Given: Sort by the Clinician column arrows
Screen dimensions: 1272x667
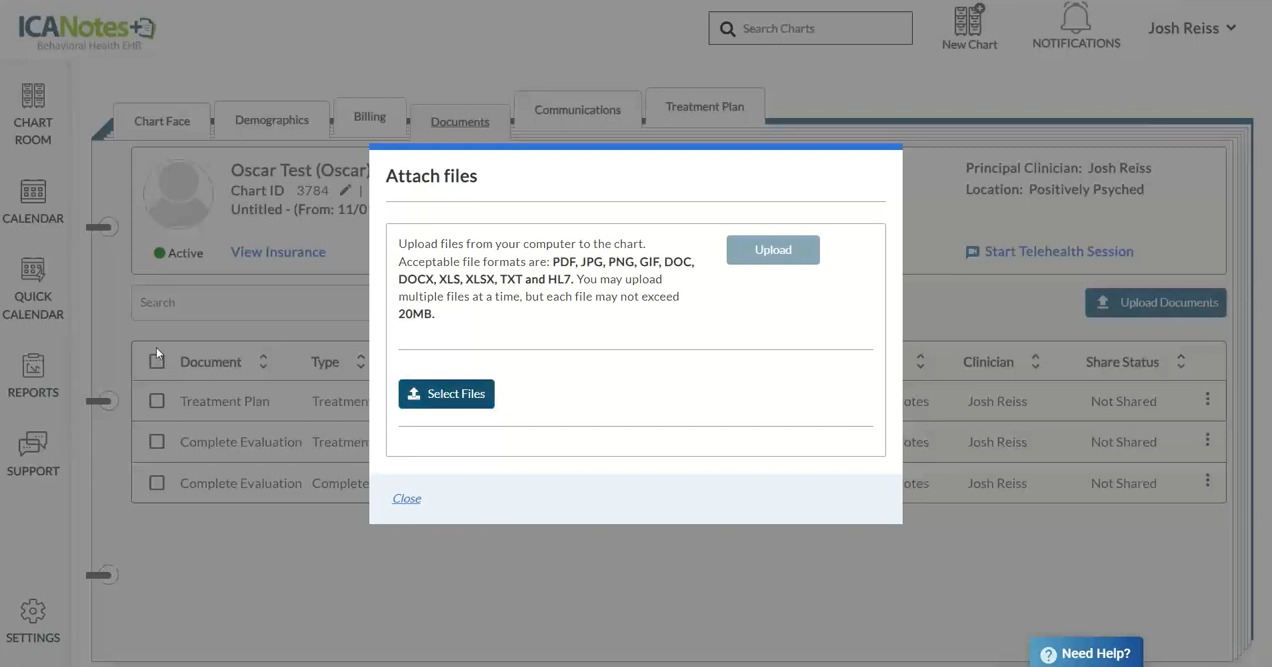Looking at the screenshot, I should (1035, 362).
